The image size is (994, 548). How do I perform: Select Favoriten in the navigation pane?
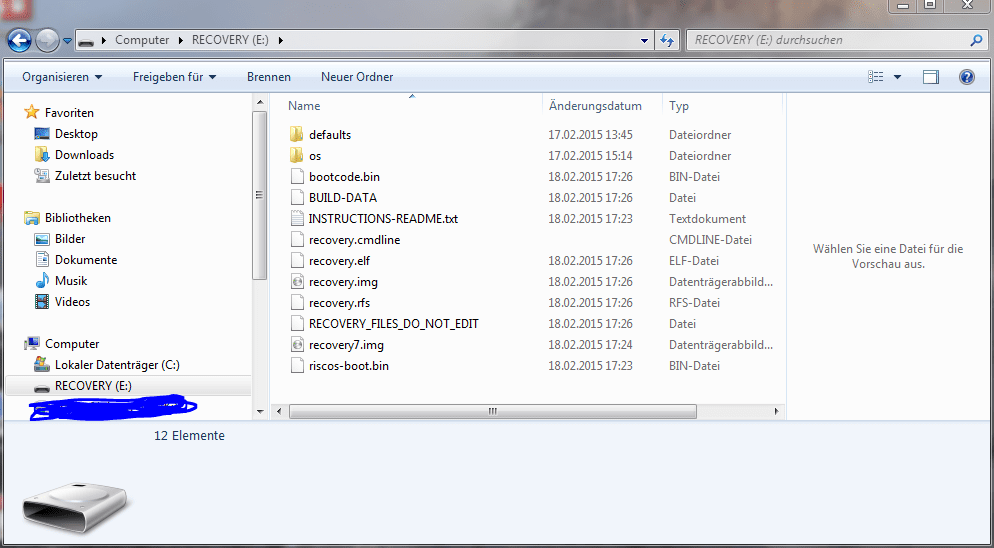[x=69, y=113]
